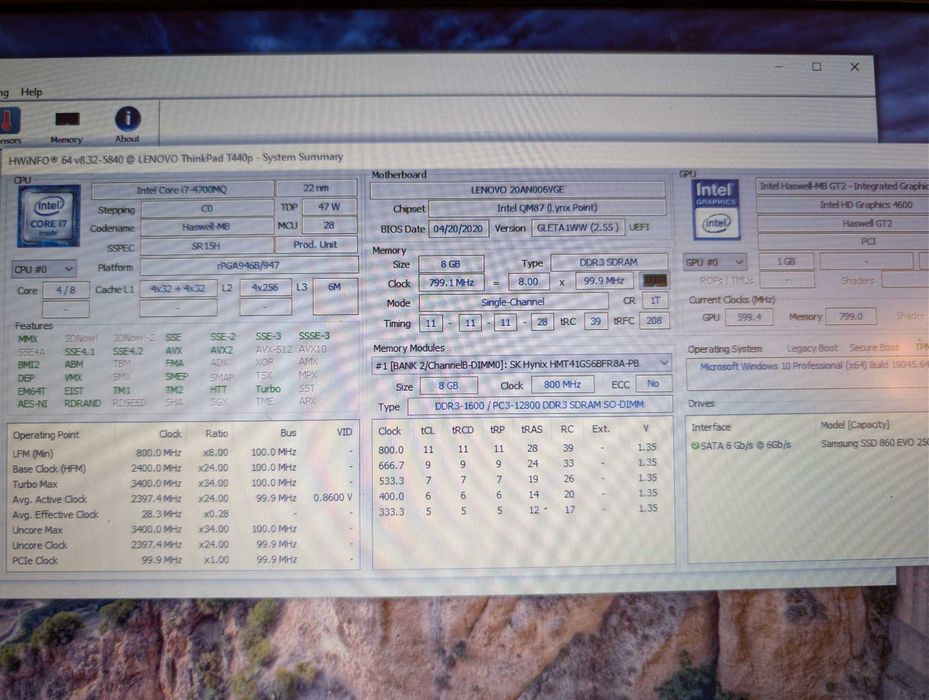Open the About info icon
This screenshot has width=929, height=700.
point(127,125)
